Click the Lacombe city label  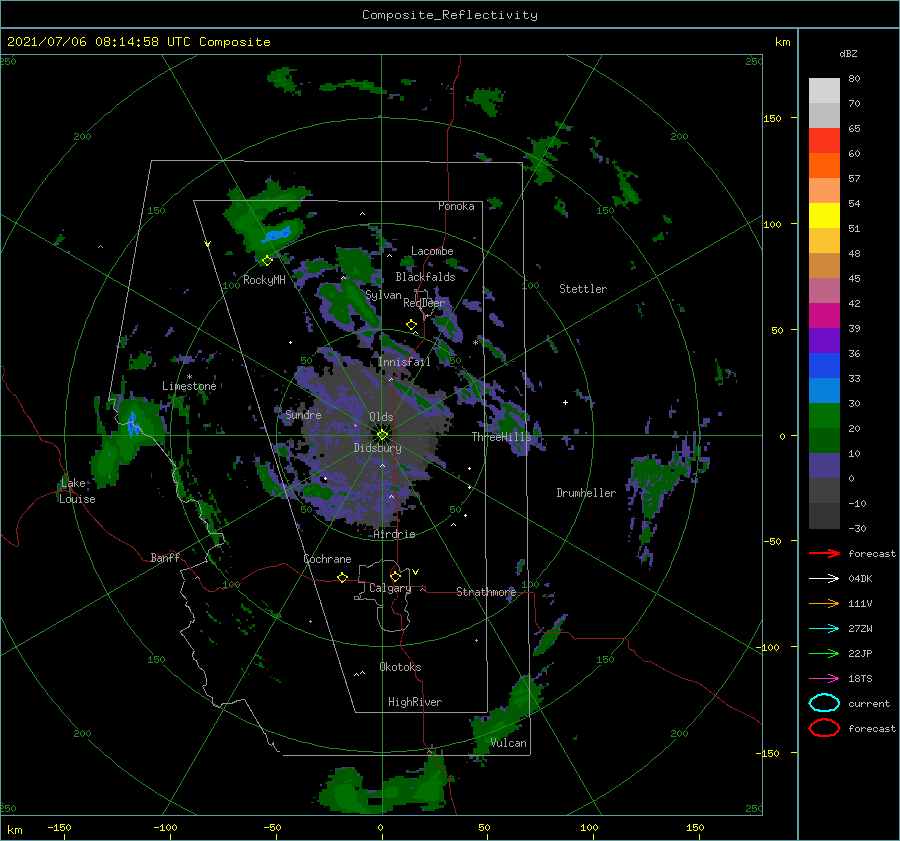(432, 251)
